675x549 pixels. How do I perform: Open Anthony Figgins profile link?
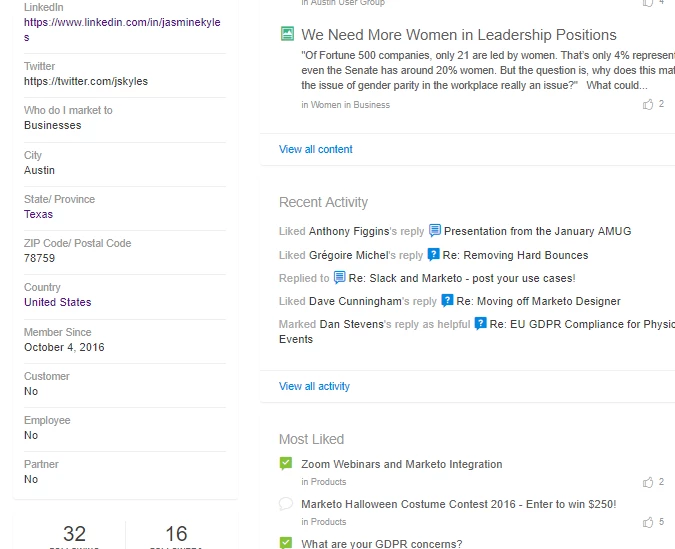tap(349, 231)
